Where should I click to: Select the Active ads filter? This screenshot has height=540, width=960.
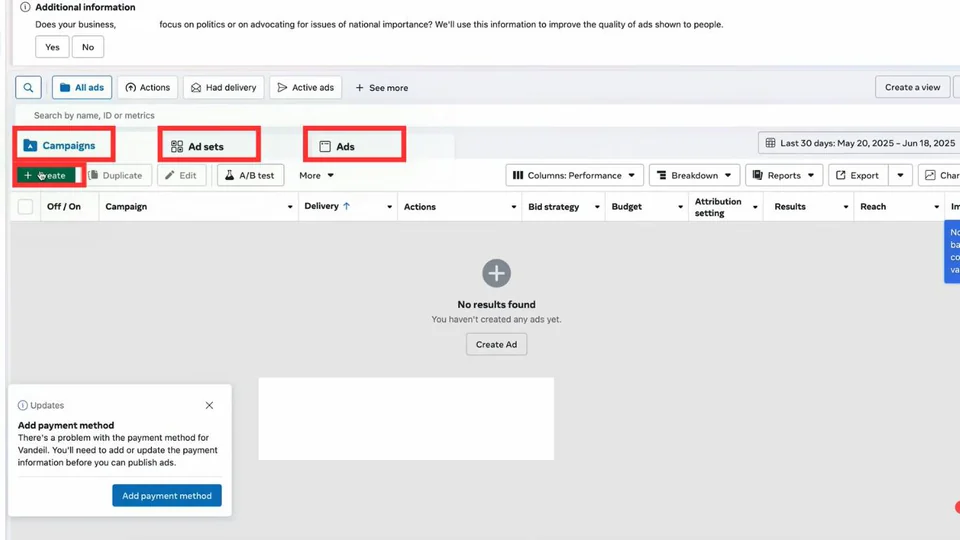pyautogui.click(x=306, y=88)
